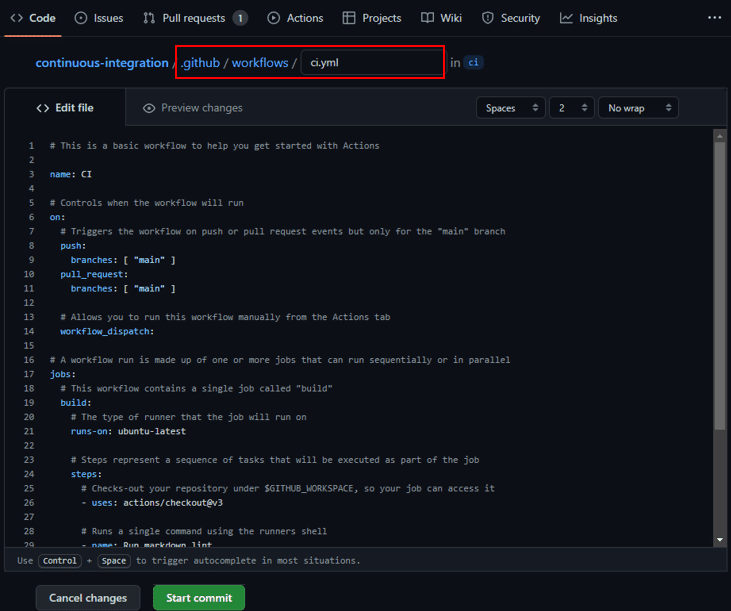
Task: Click the Wiki book icon
Action: tap(427, 18)
